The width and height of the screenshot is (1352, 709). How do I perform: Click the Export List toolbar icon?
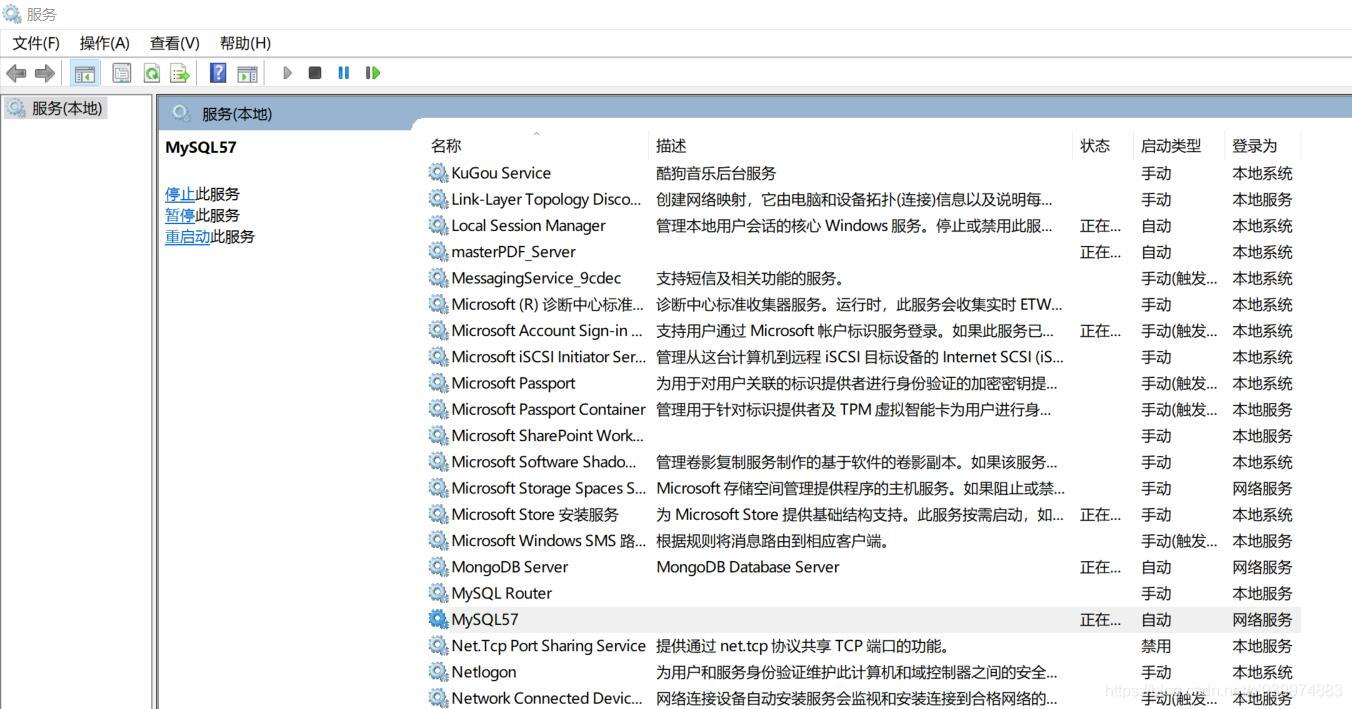click(x=180, y=73)
